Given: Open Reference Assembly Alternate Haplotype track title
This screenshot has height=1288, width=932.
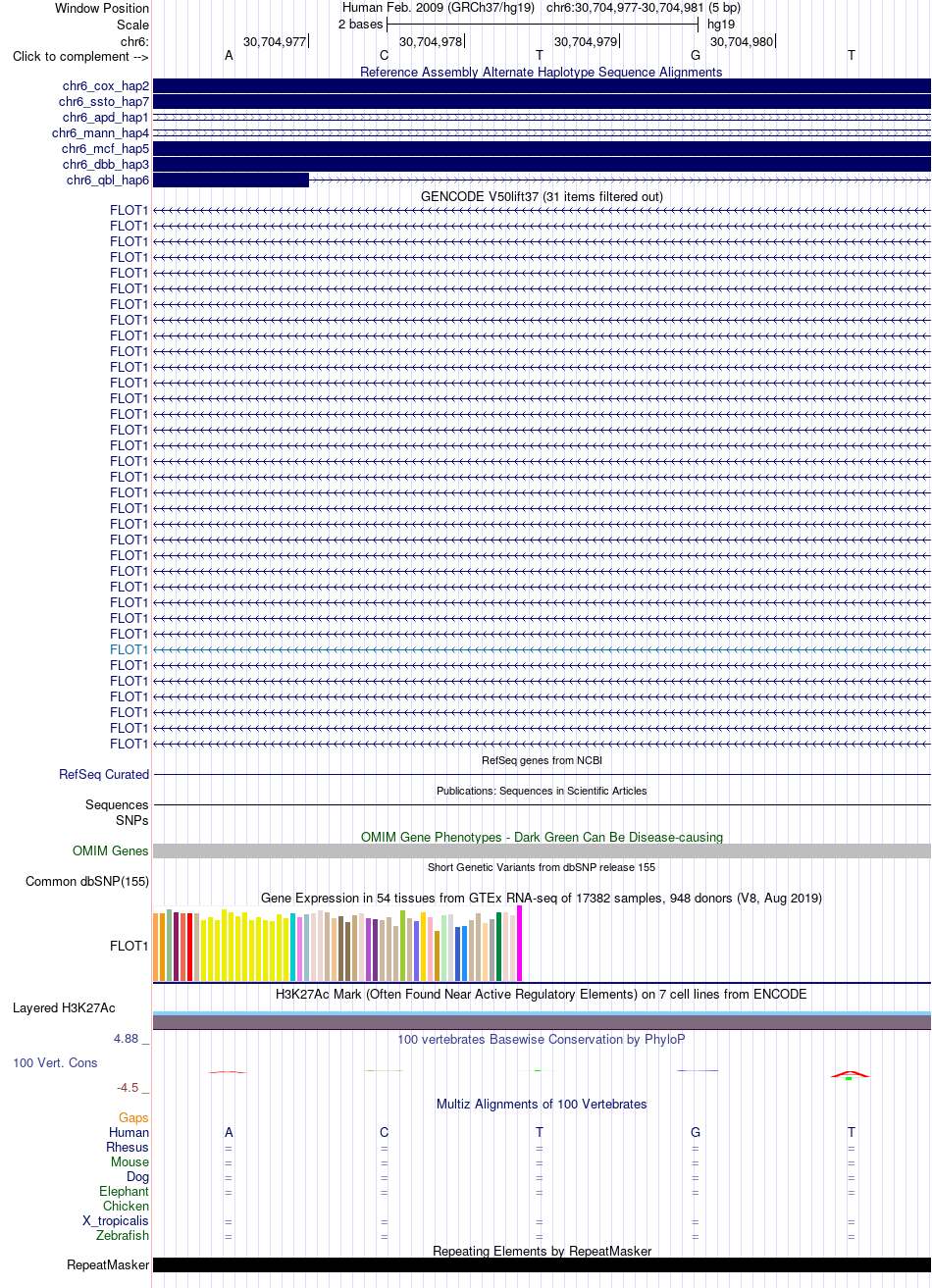Looking at the screenshot, I should coord(542,72).
